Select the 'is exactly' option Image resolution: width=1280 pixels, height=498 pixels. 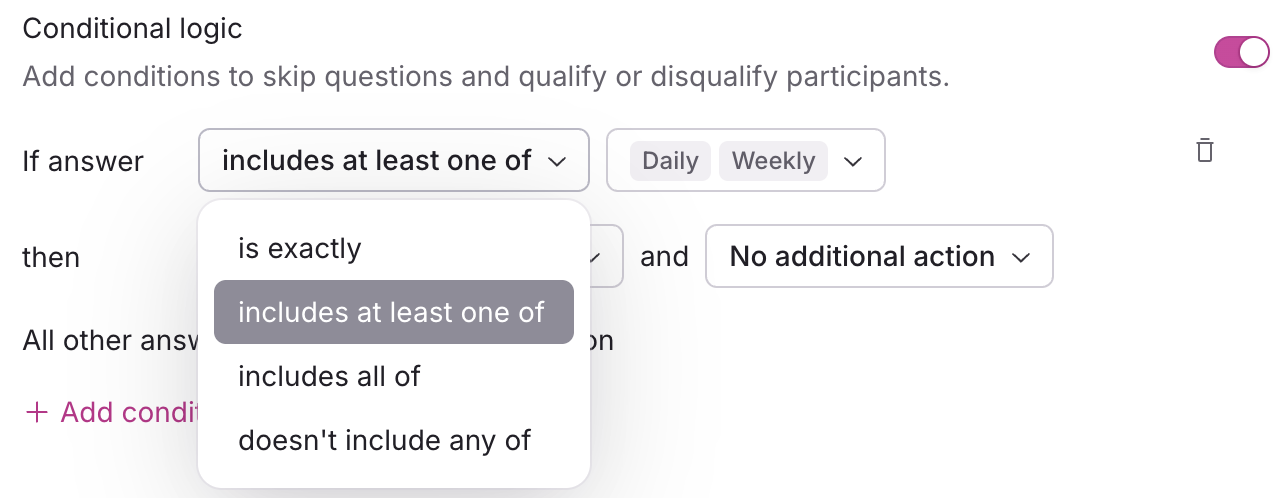click(x=299, y=248)
